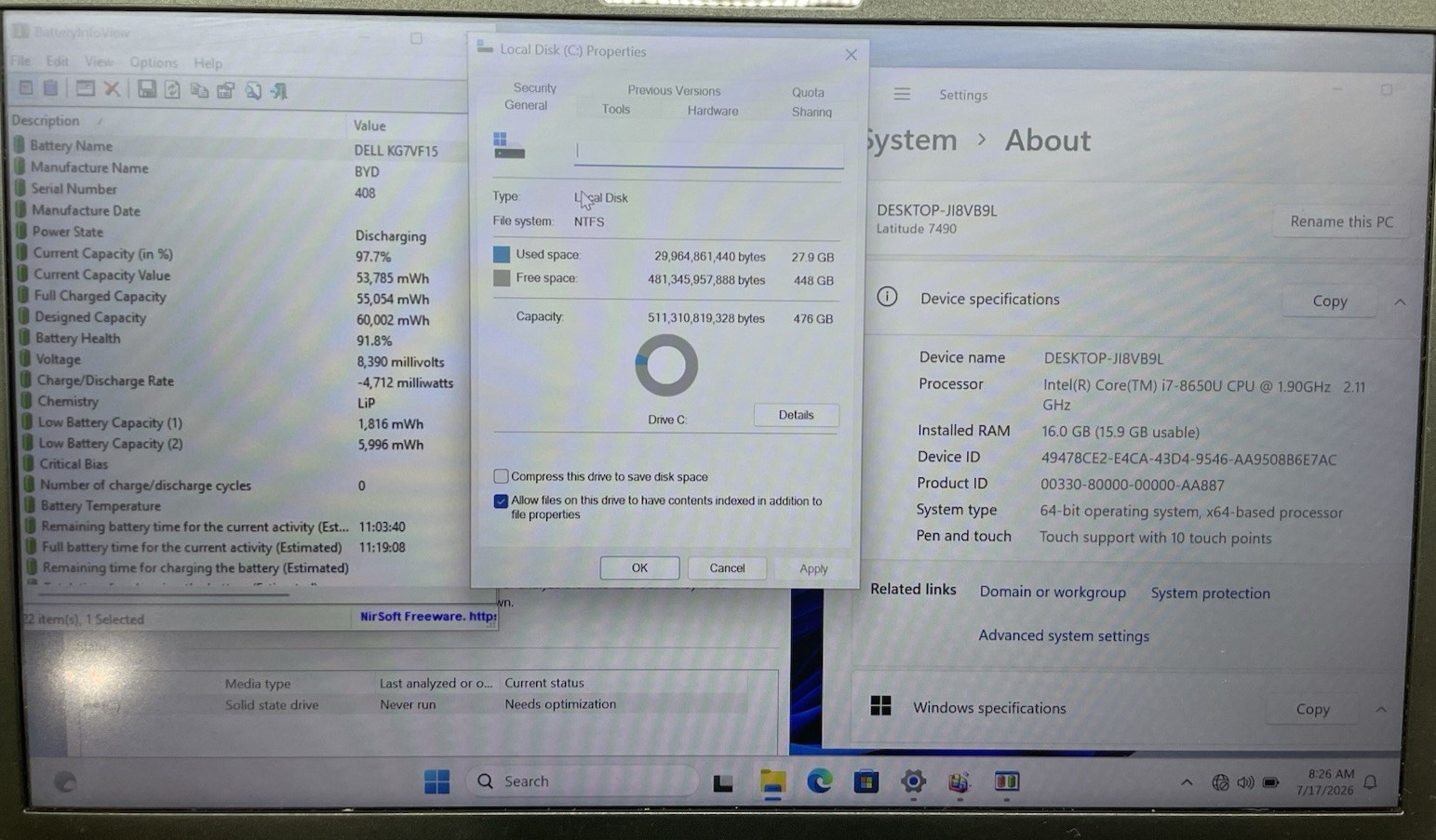Open the View menu in BatteryInfoView
This screenshot has height=840, width=1436.
click(99, 61)
